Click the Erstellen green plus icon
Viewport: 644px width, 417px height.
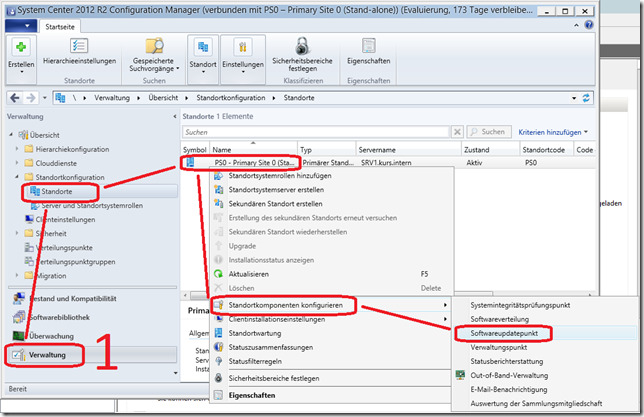point(21,47)
